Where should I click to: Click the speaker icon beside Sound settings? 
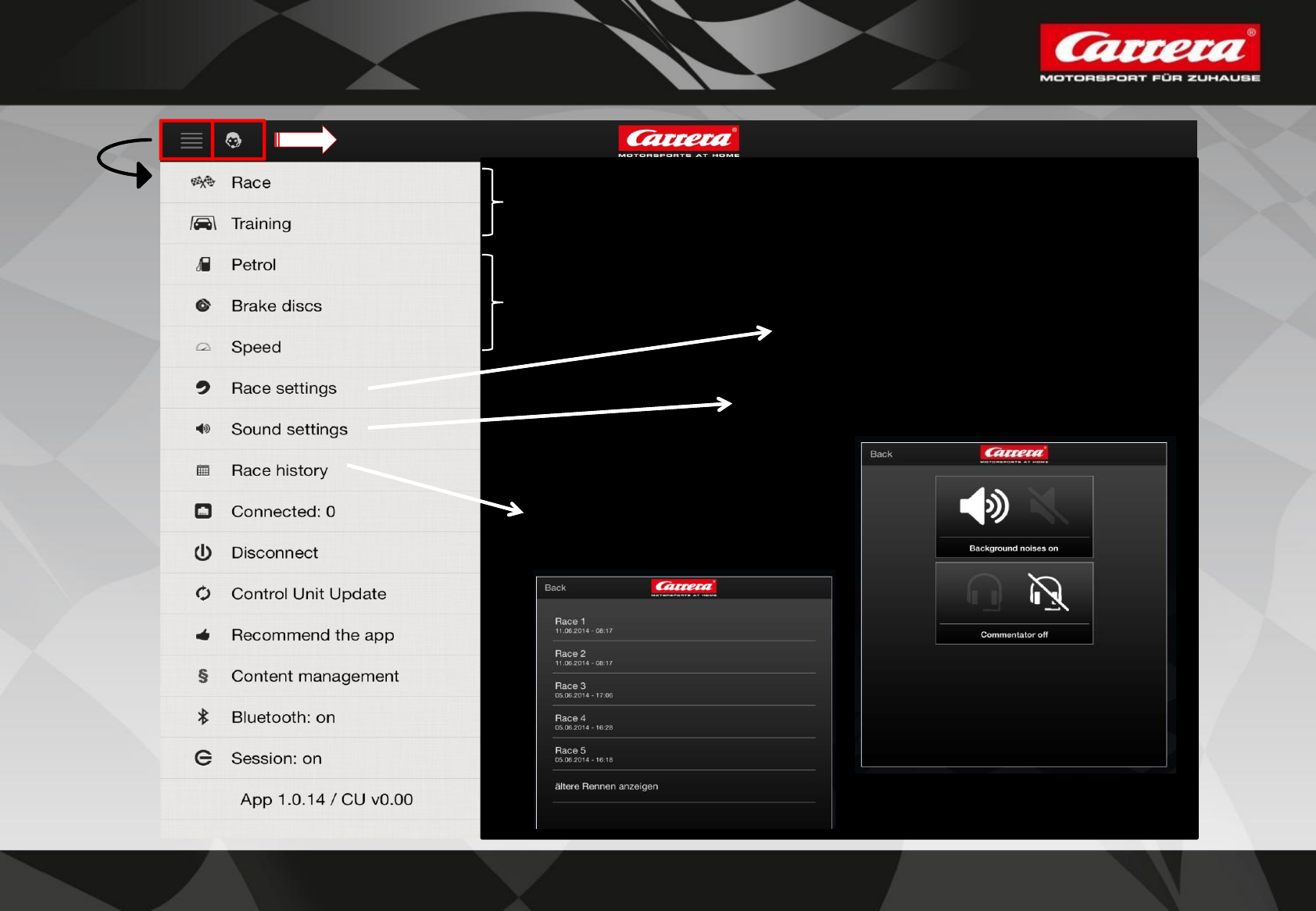click(x=203, y=429)
